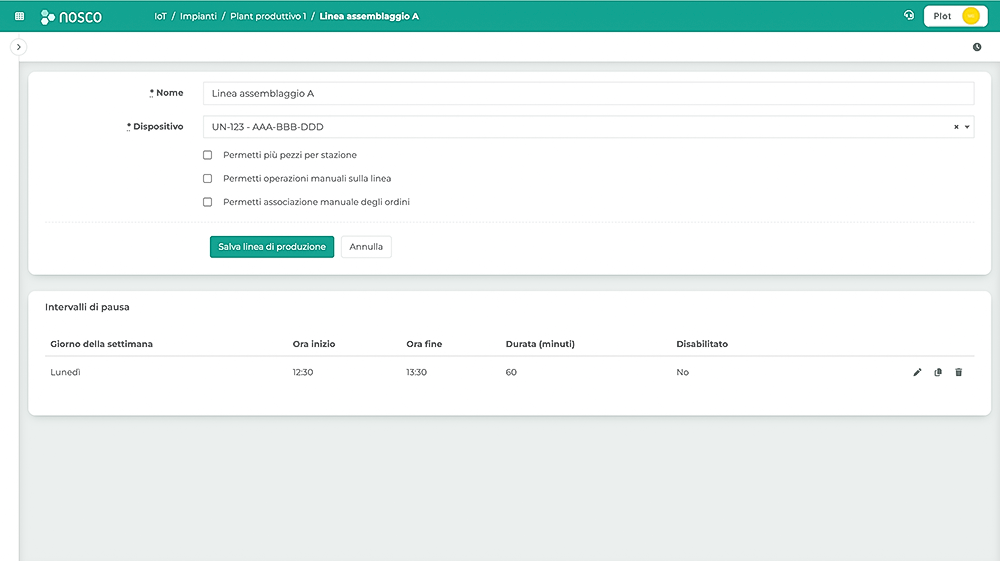Go to IoT breadcrumb
The width and height of the screenshot is (1000, 561).
tap(160, 16)
